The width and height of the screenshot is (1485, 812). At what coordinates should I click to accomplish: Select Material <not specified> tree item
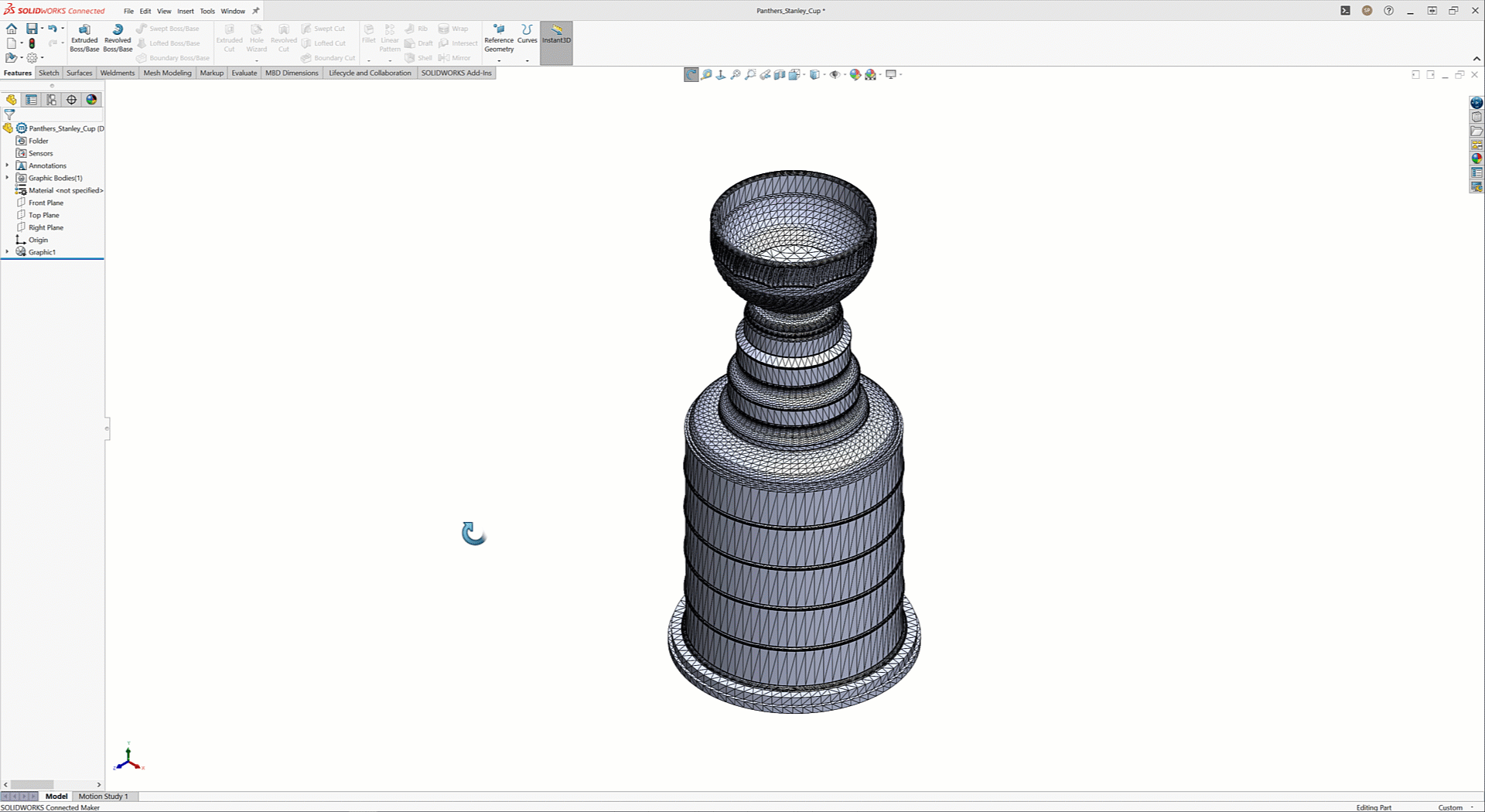60,190
